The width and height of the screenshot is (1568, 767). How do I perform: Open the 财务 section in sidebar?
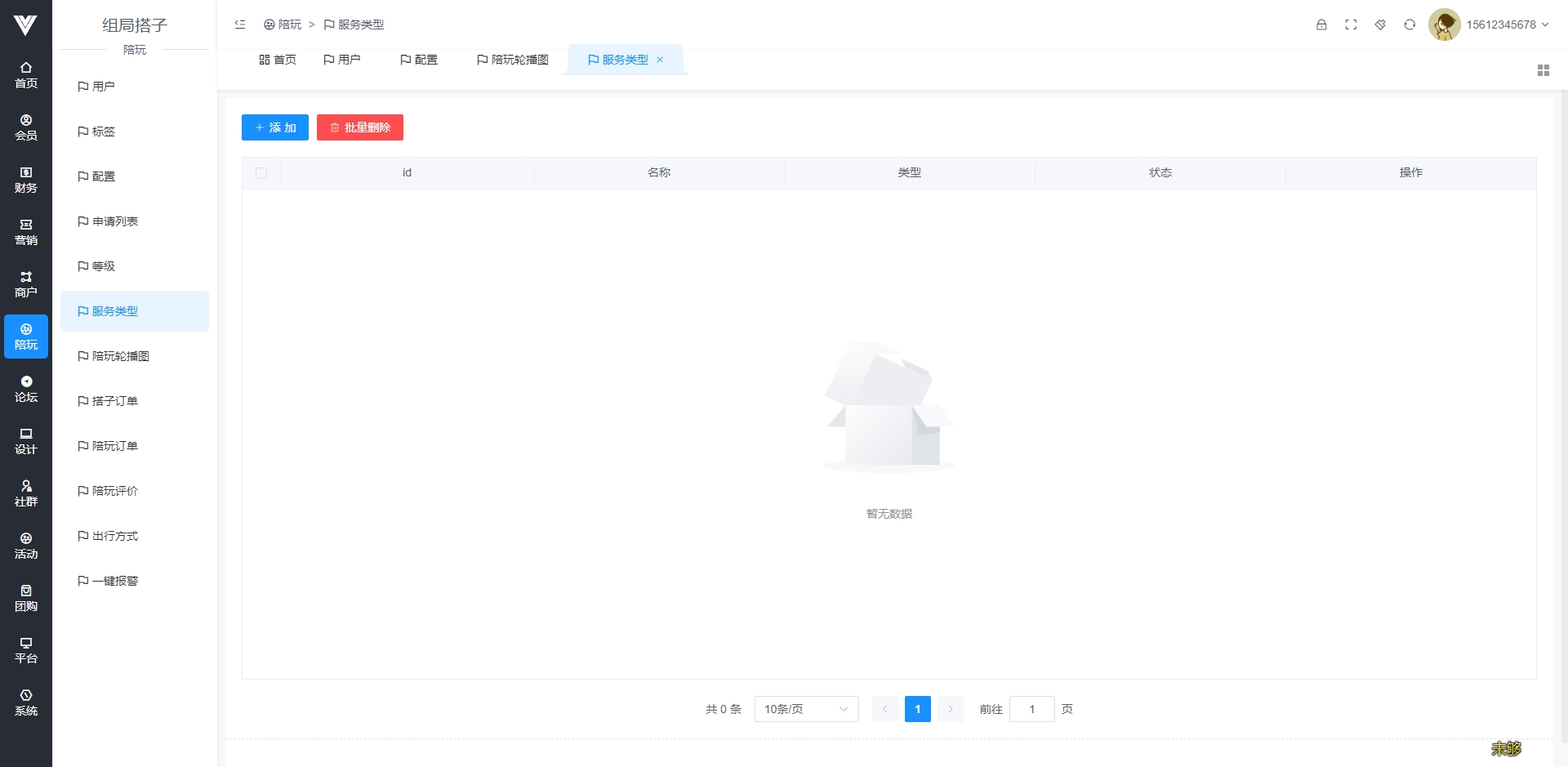[26, 180]
